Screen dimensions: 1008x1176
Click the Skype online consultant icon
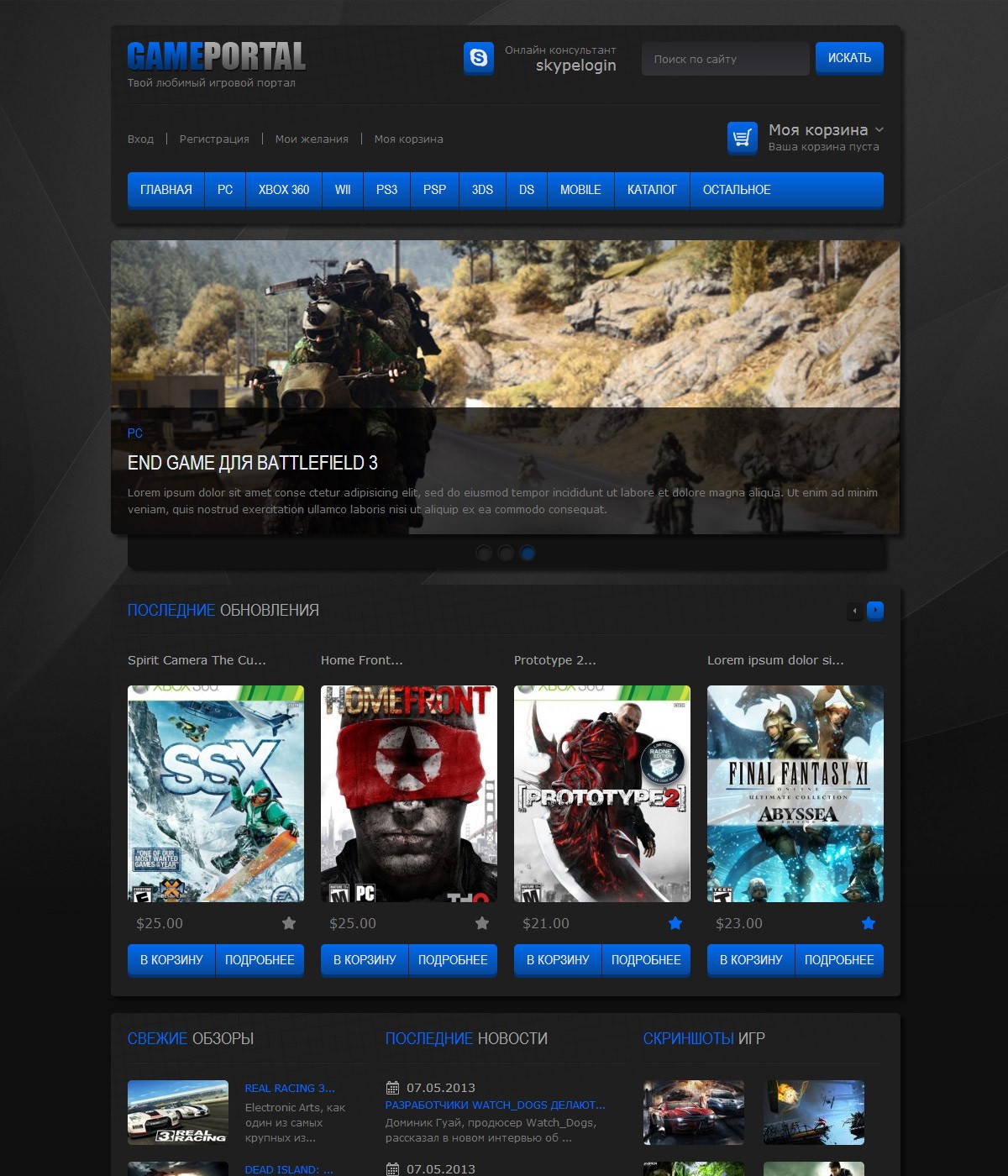click(x=478, y=58)
